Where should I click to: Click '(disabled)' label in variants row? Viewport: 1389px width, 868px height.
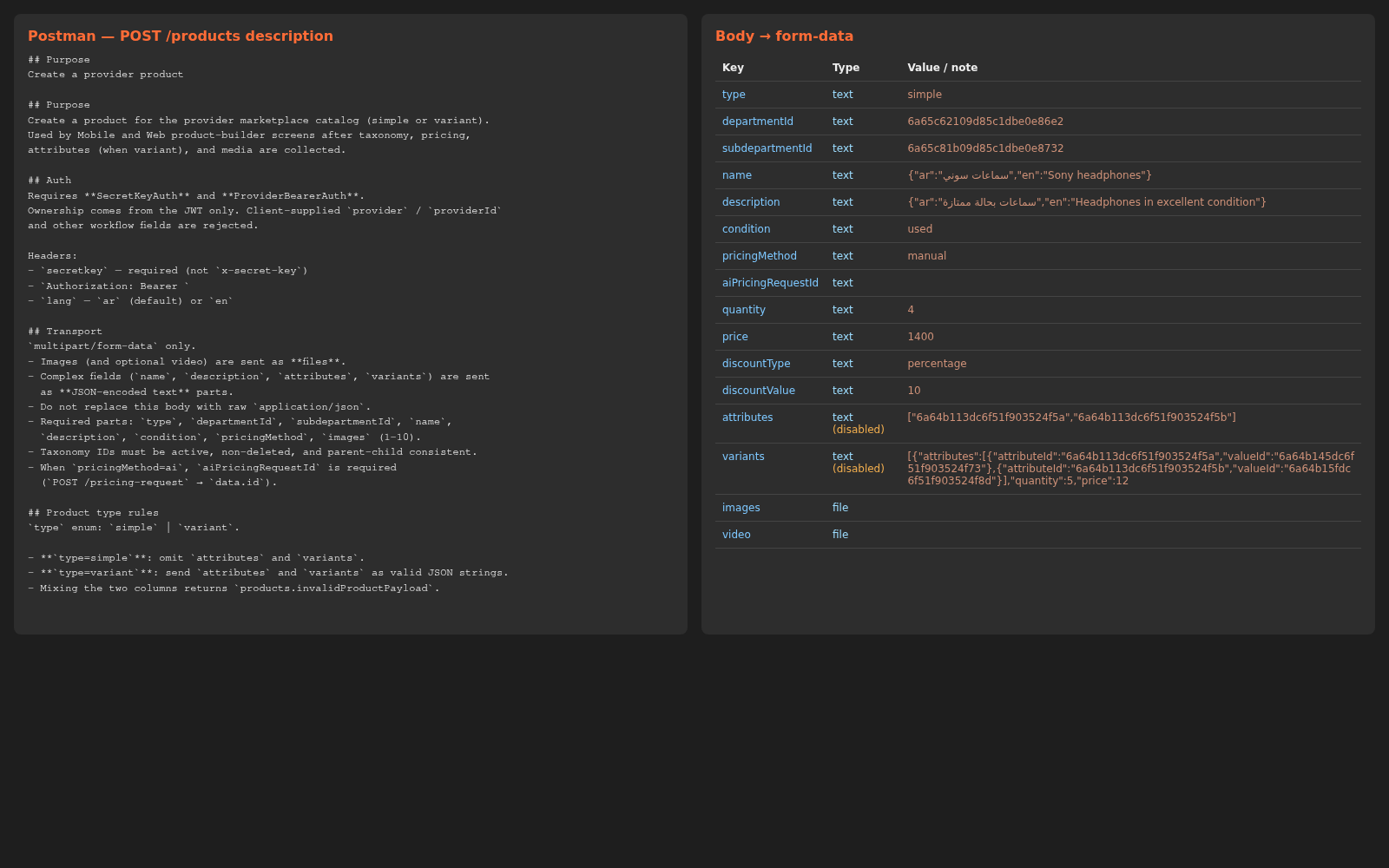[858, 469]
